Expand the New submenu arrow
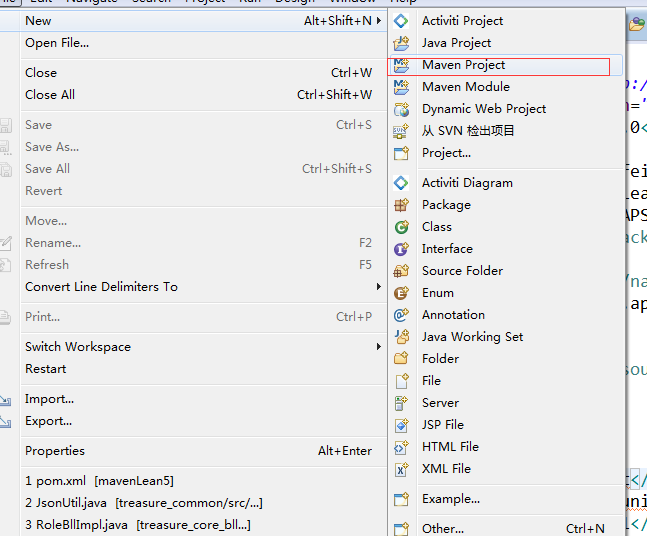This screenshot has height=536, width=647. (379, 21)
